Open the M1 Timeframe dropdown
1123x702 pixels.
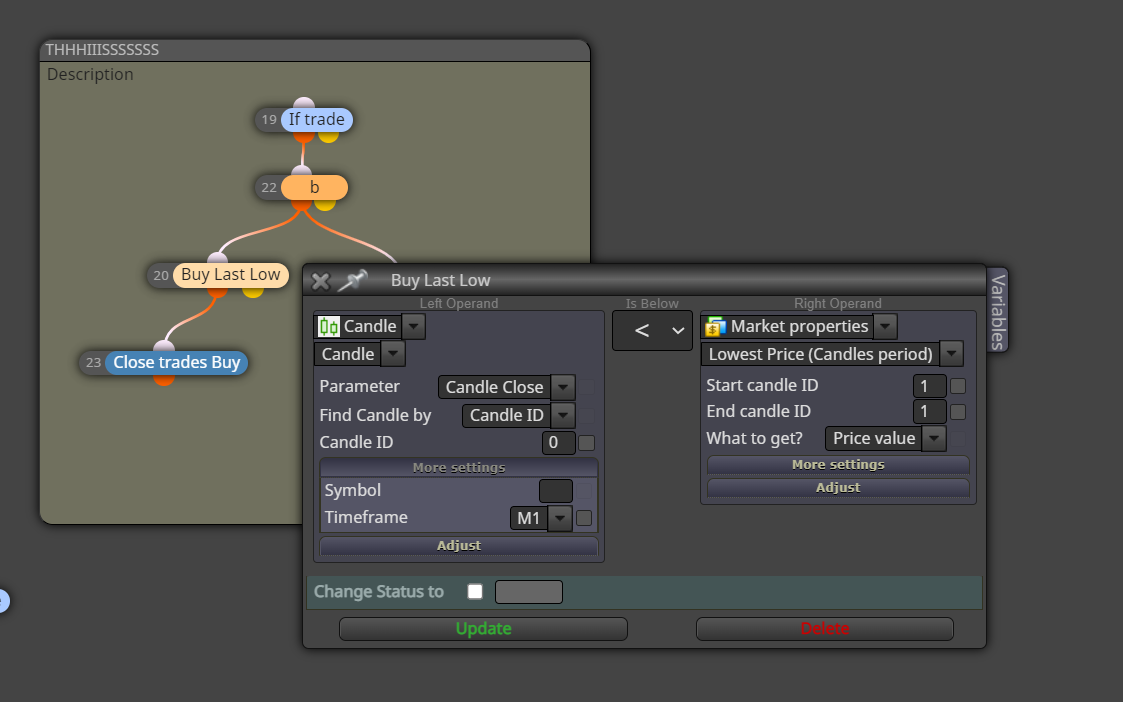pos(560,518)
